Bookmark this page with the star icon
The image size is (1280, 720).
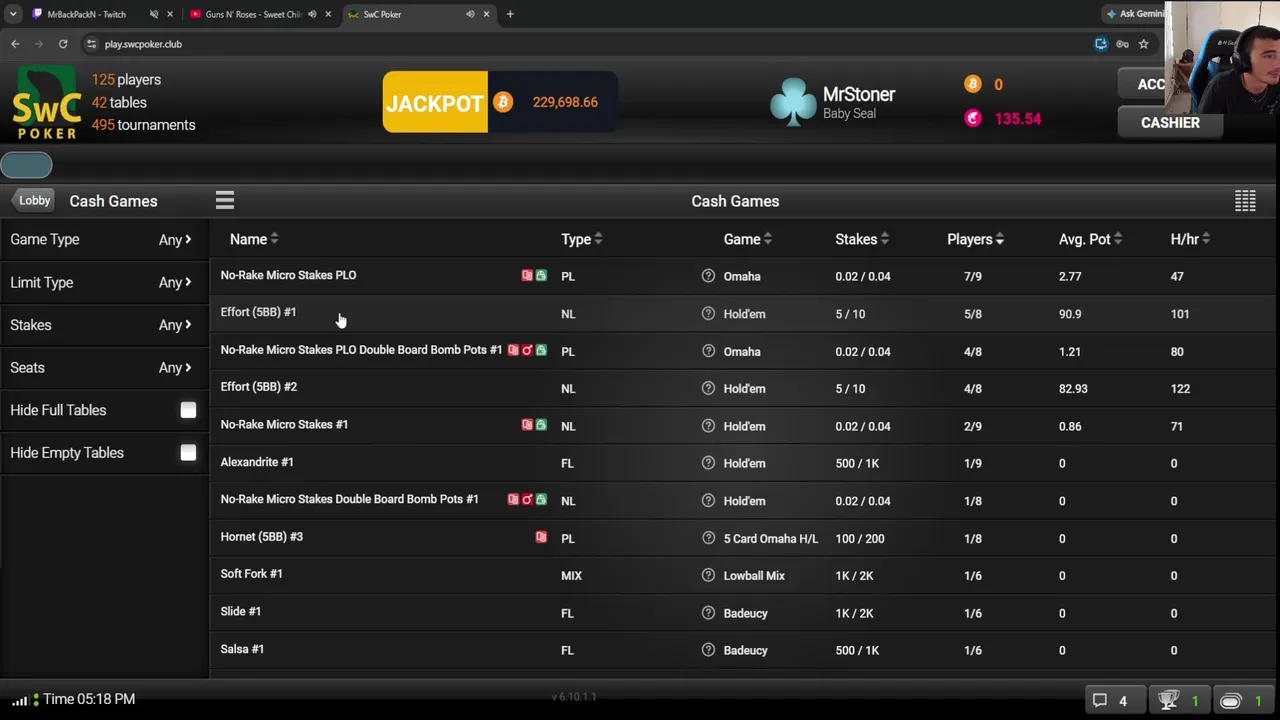pyautogui.click(x=1143, y=44)
